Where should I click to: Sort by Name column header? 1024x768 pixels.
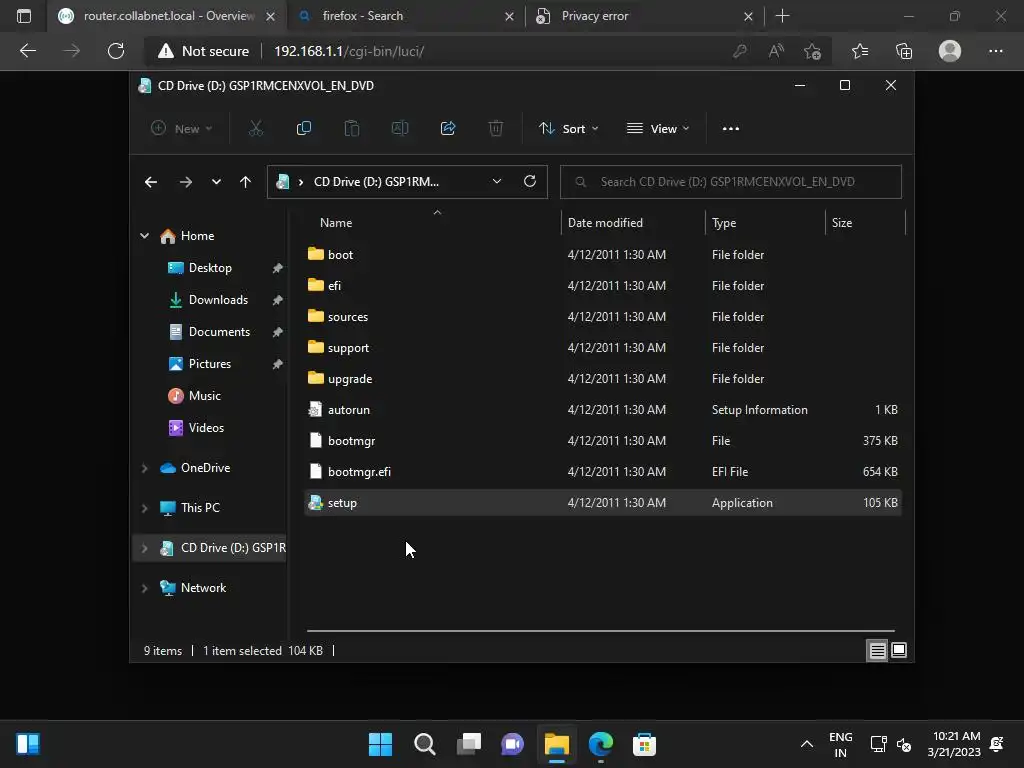pos(432,223)
